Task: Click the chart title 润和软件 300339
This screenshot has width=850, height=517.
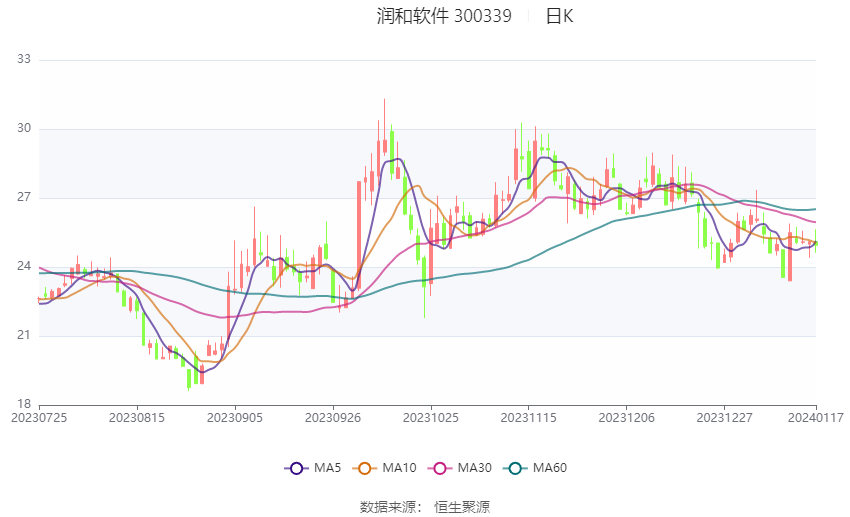Action: pos(444,16)
